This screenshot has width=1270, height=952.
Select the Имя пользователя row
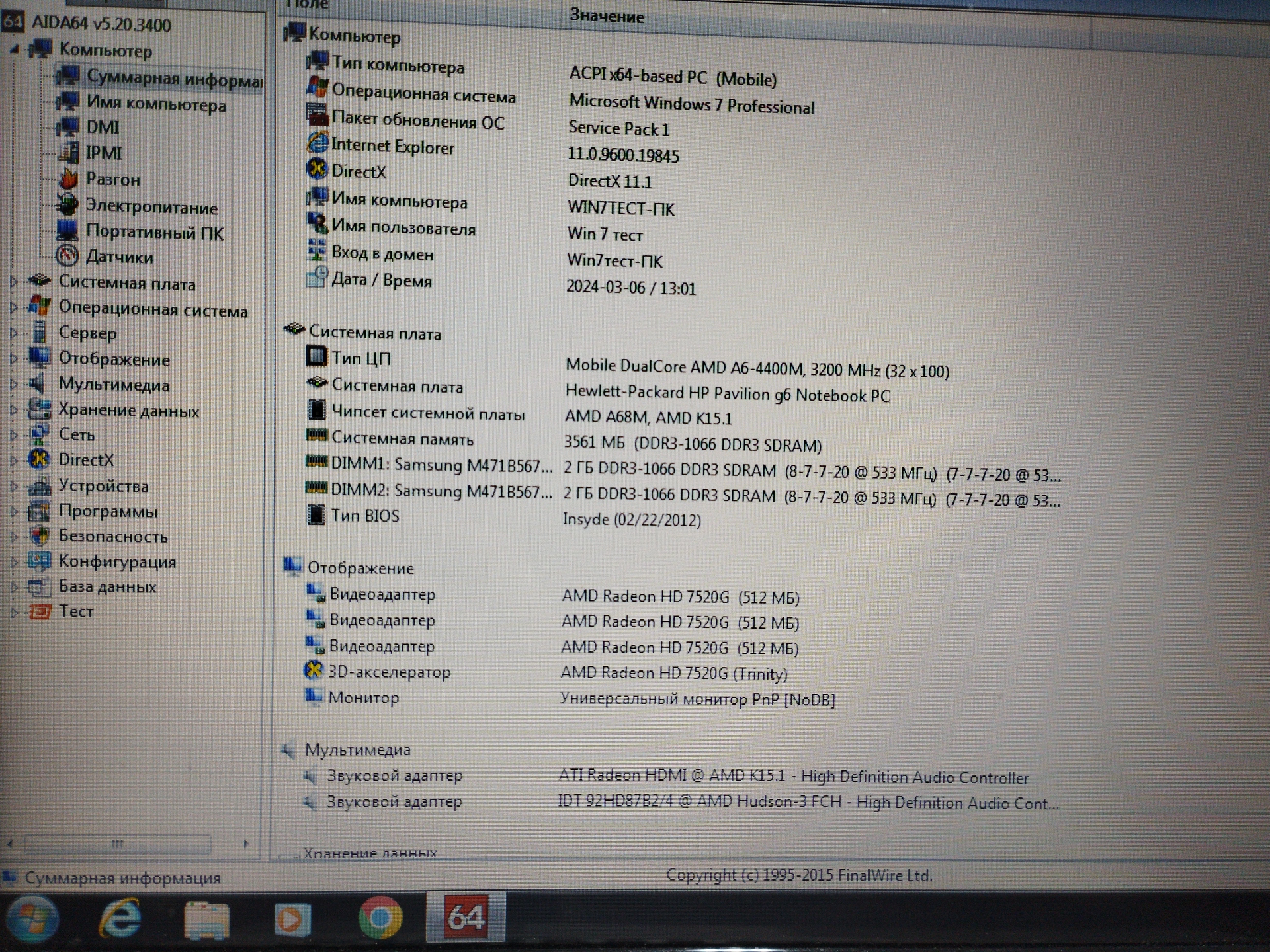[x=474, y=230]
